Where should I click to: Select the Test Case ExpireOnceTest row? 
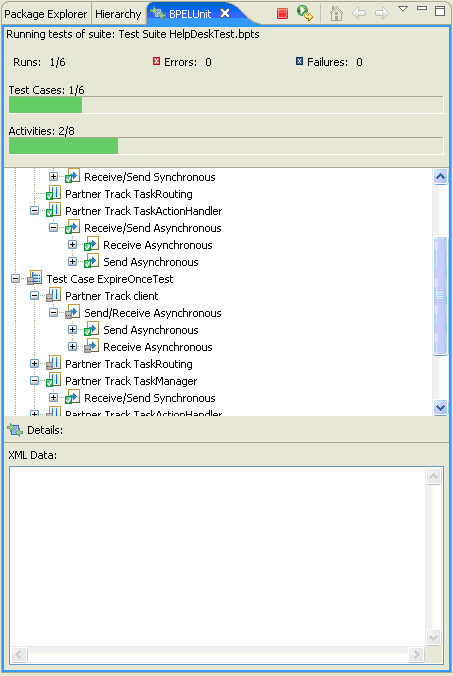click(110, 279)
